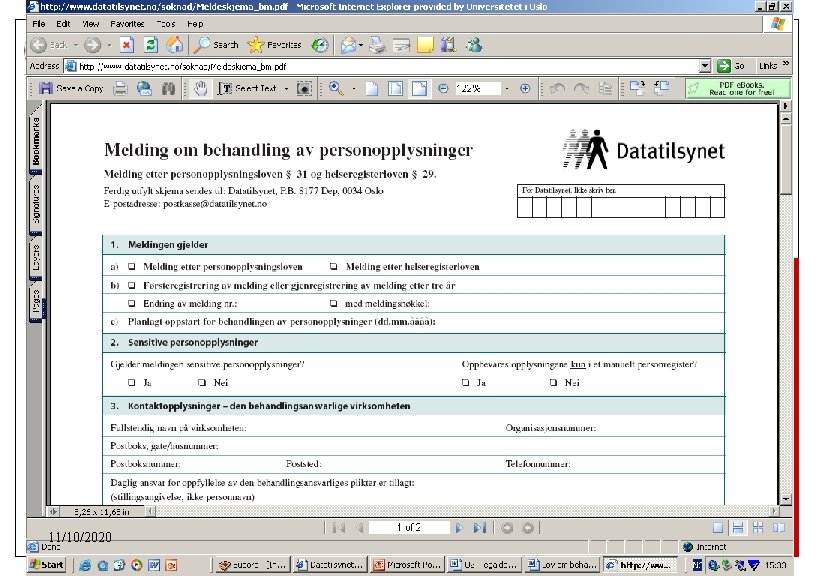The image size is (819, 576).
Task: Click the Windows Start button
Action: [47, 565]
